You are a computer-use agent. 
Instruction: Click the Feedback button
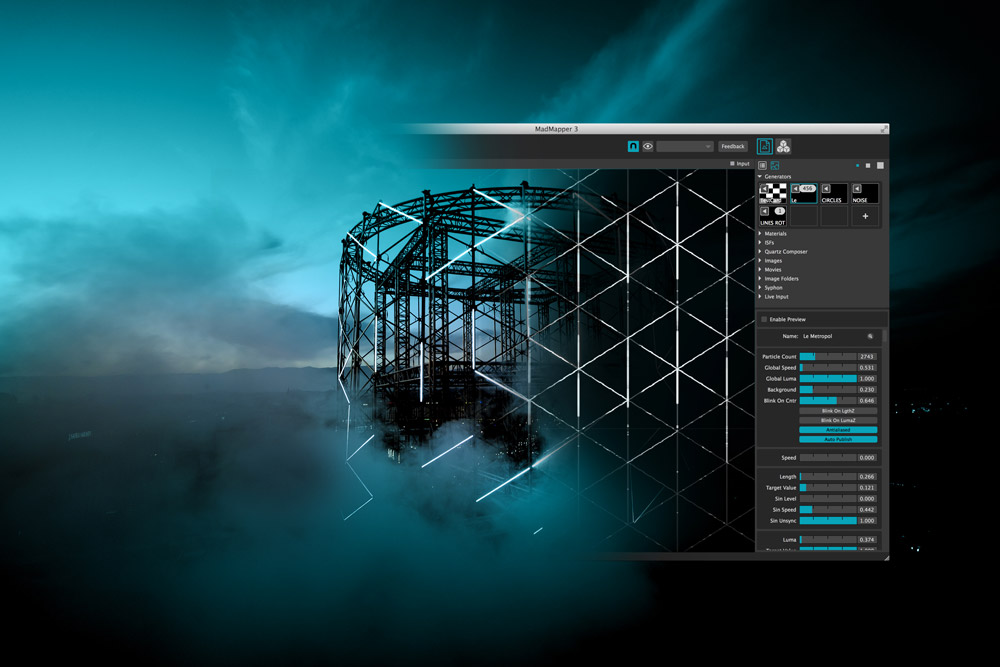(733, 146)
